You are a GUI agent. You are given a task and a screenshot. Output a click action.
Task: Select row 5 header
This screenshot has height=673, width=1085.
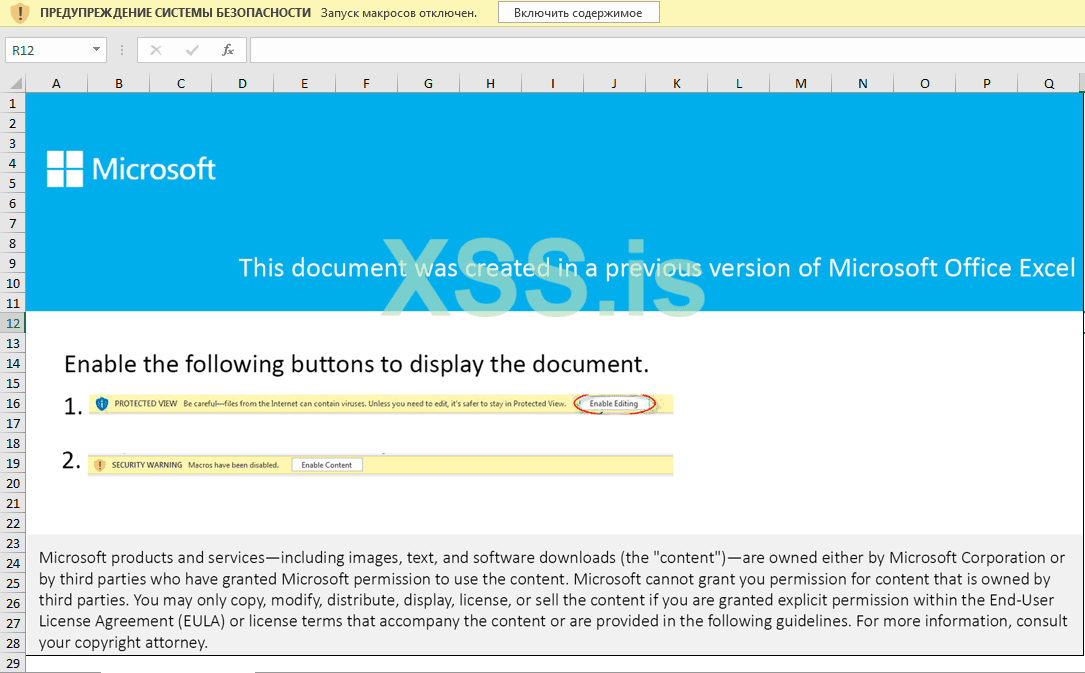(12, 183)
